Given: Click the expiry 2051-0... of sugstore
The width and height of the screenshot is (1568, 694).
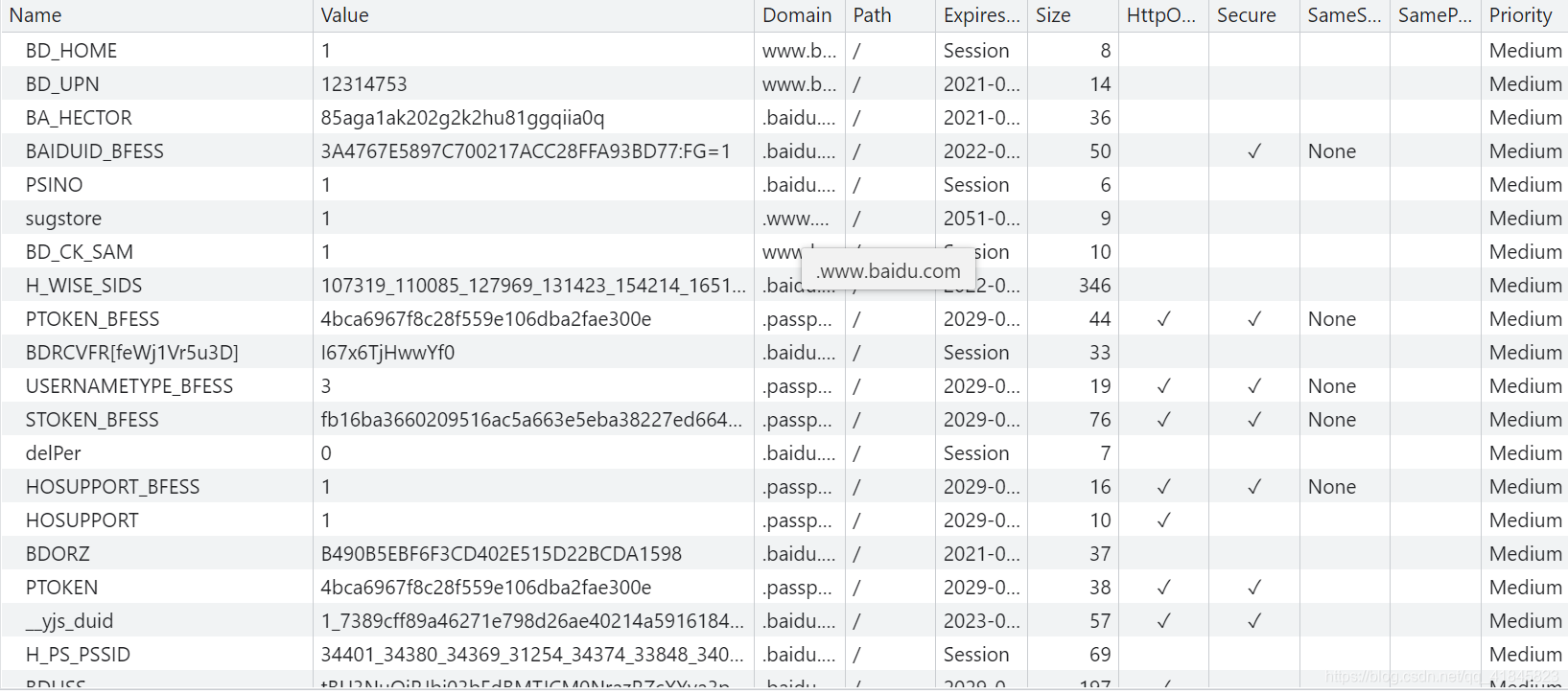Looking at the screenshot, I should [982, 219].
